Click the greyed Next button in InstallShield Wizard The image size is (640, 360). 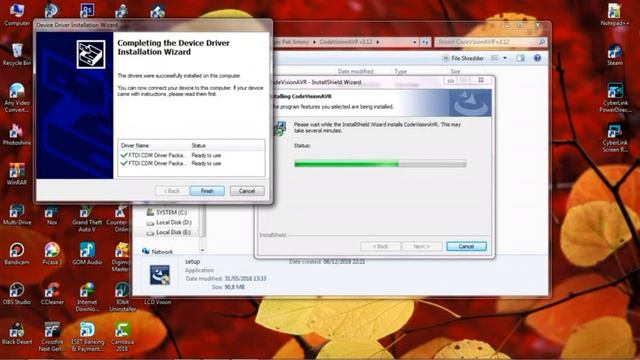[422, 246]
